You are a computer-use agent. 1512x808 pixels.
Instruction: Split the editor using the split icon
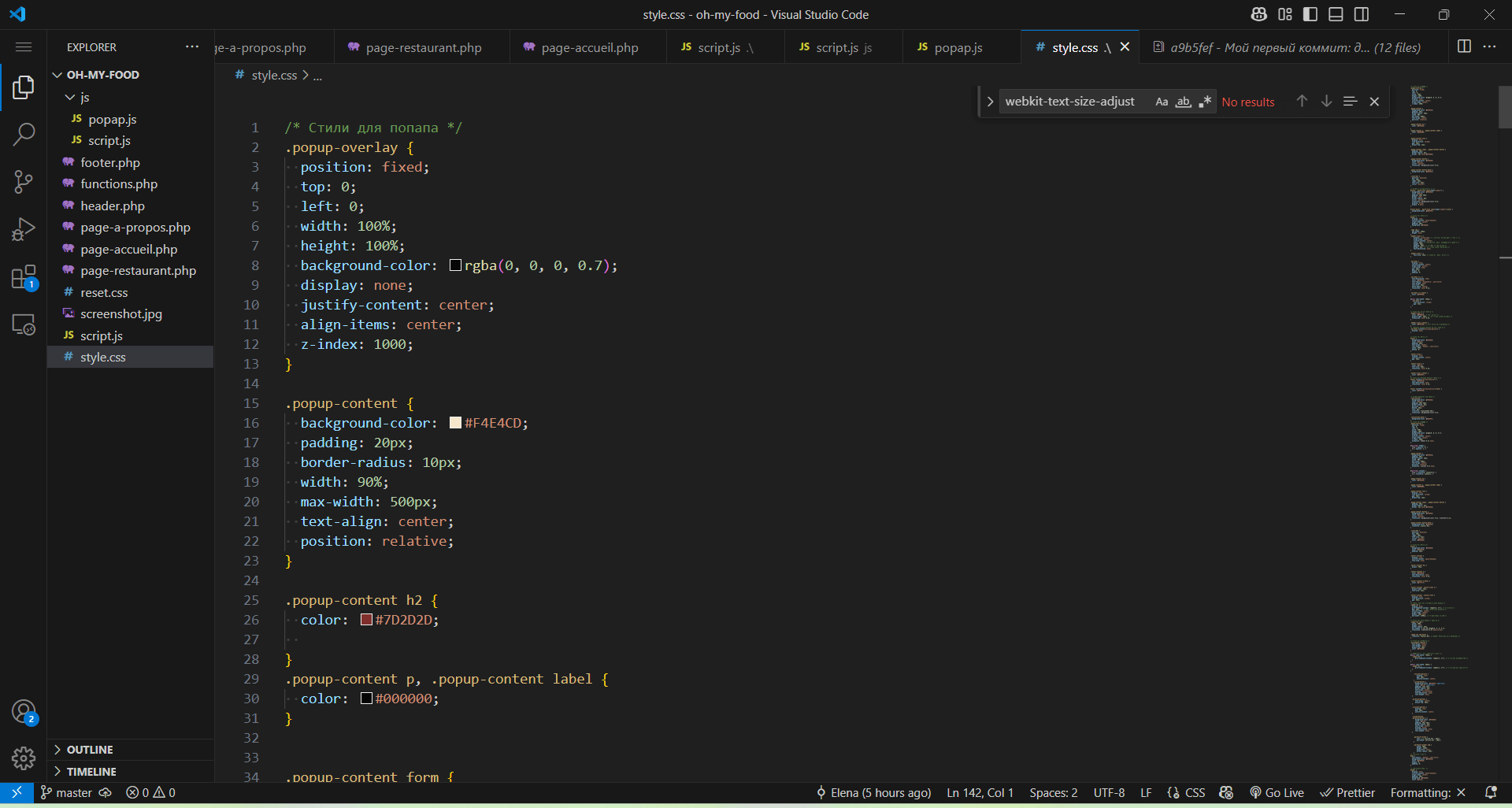pos(1463,46)
